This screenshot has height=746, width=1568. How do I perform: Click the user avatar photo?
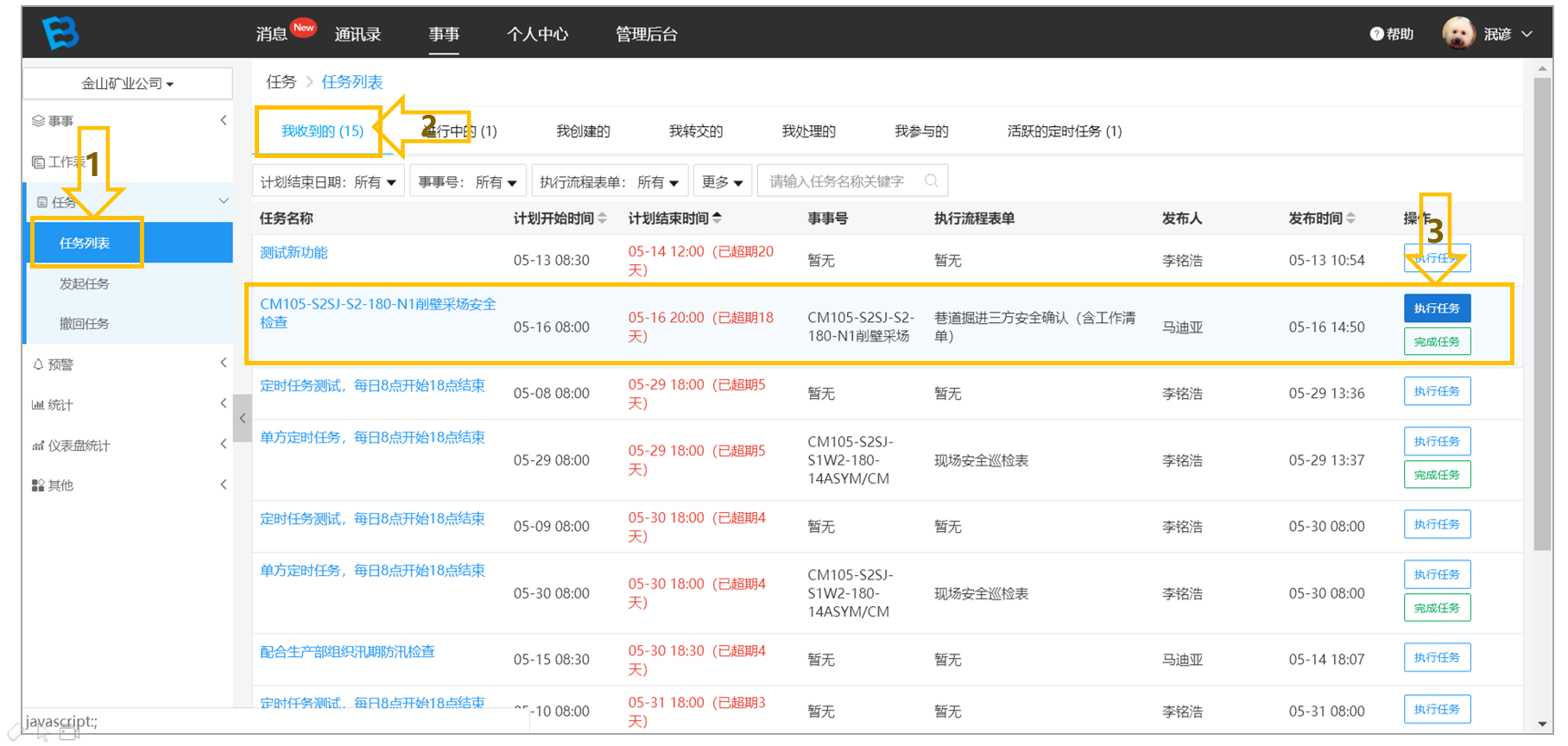point(1458,34)
